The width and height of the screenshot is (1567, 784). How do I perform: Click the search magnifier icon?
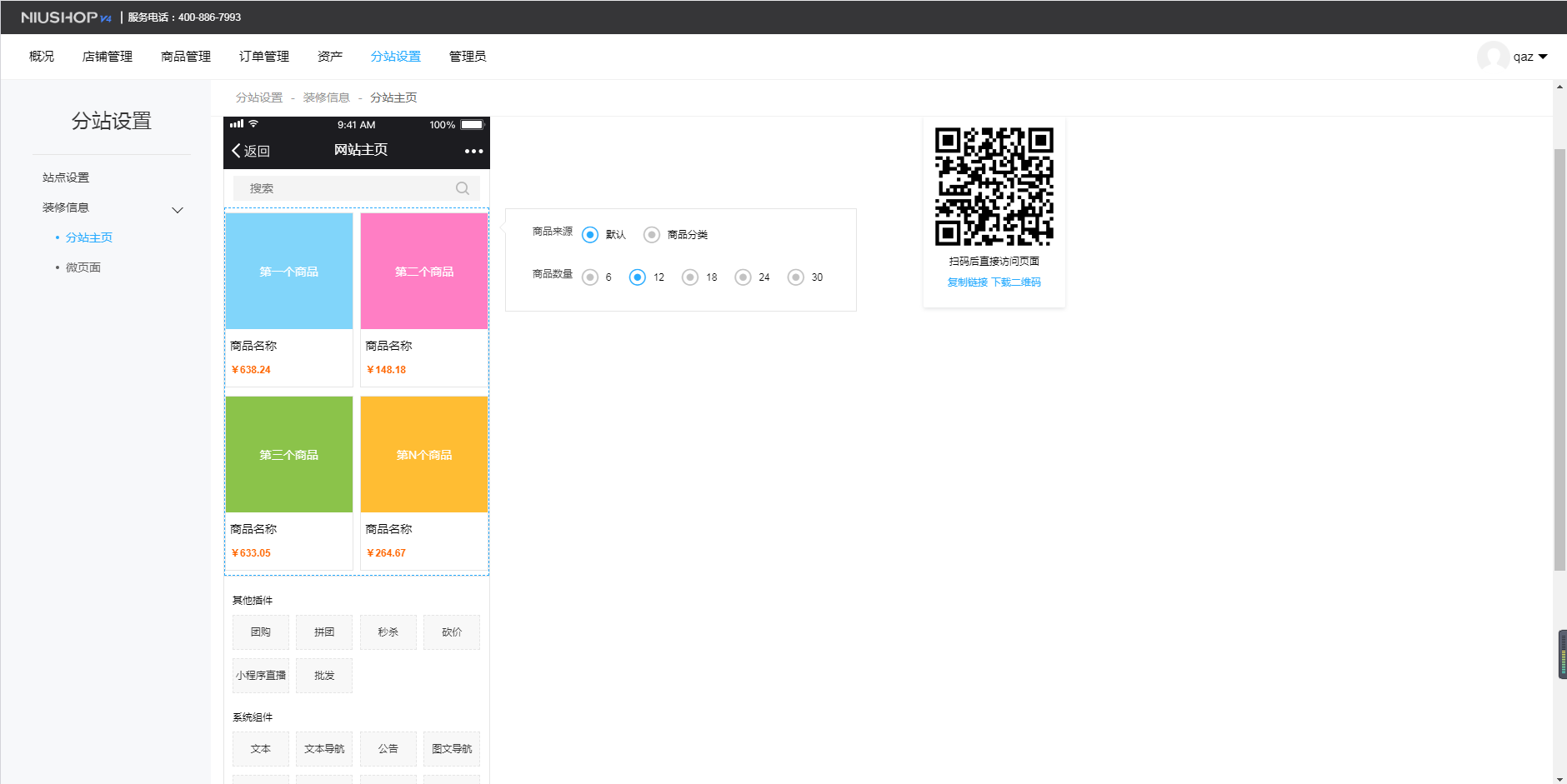pyautogui.click(x=463, y=188)
